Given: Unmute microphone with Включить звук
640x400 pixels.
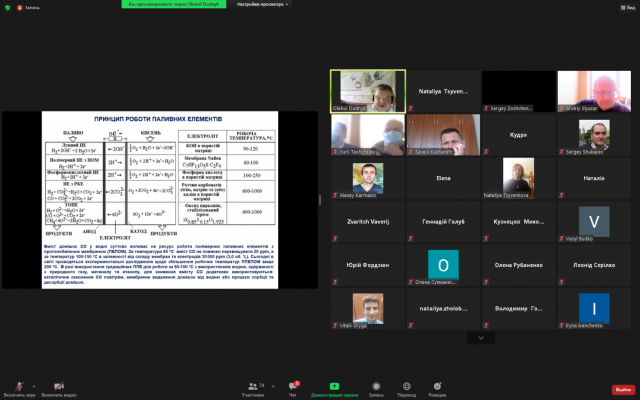Looking at the screenshot, I should coord(19,389).
